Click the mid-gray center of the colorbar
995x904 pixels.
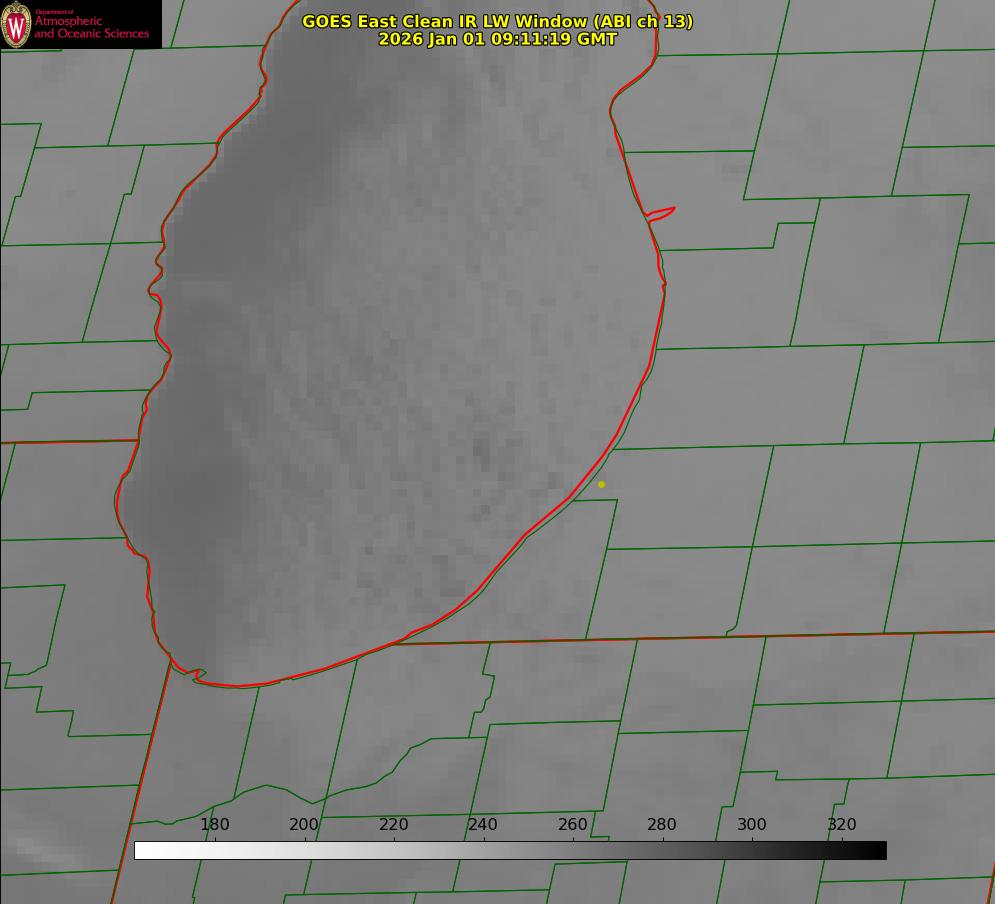tap(510, 850)
